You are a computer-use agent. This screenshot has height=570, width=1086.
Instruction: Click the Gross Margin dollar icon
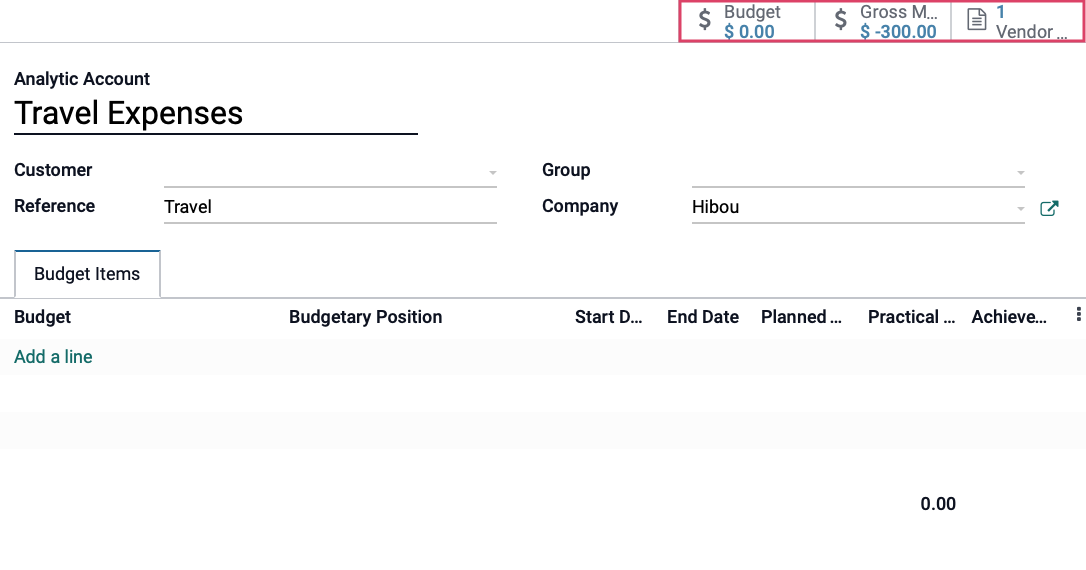coord(840,19)
